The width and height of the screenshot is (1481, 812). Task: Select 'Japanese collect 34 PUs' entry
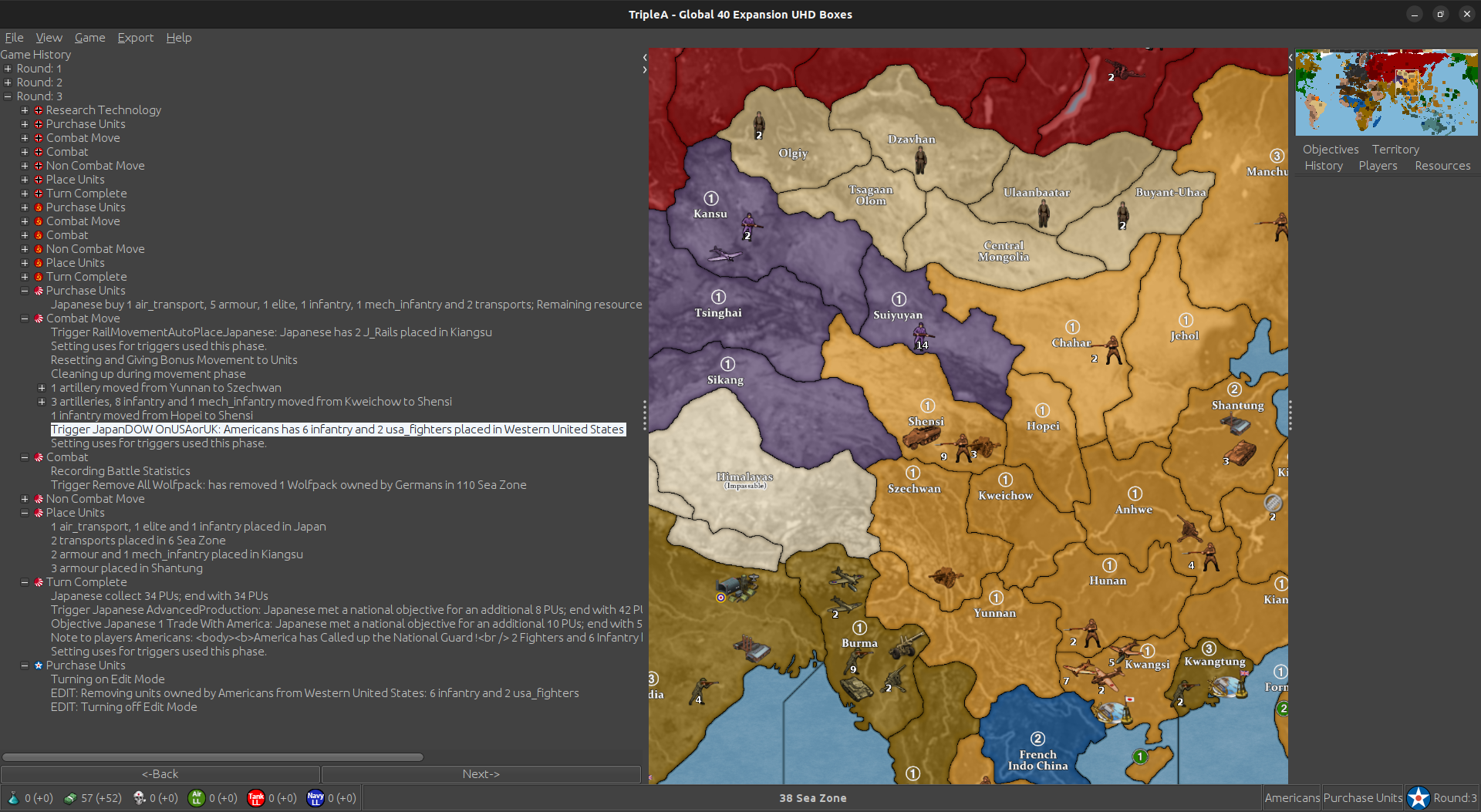[160, 596]
